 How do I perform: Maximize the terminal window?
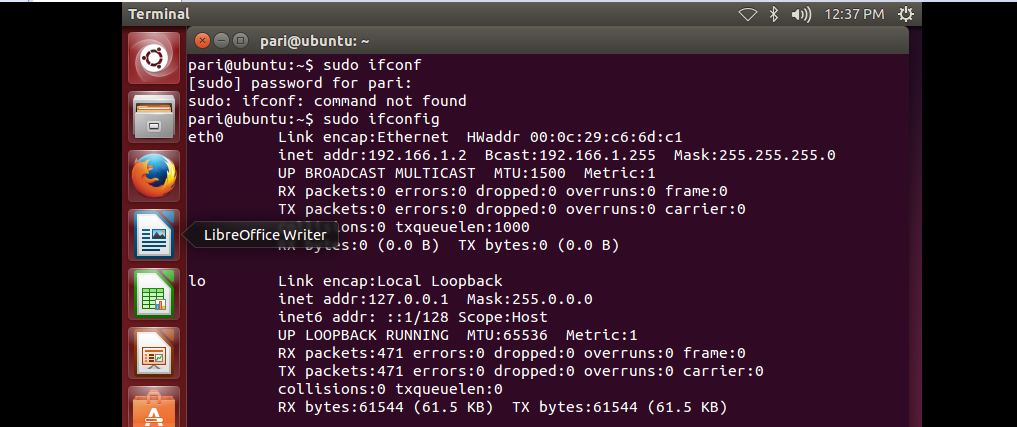(x=241, y=41)
